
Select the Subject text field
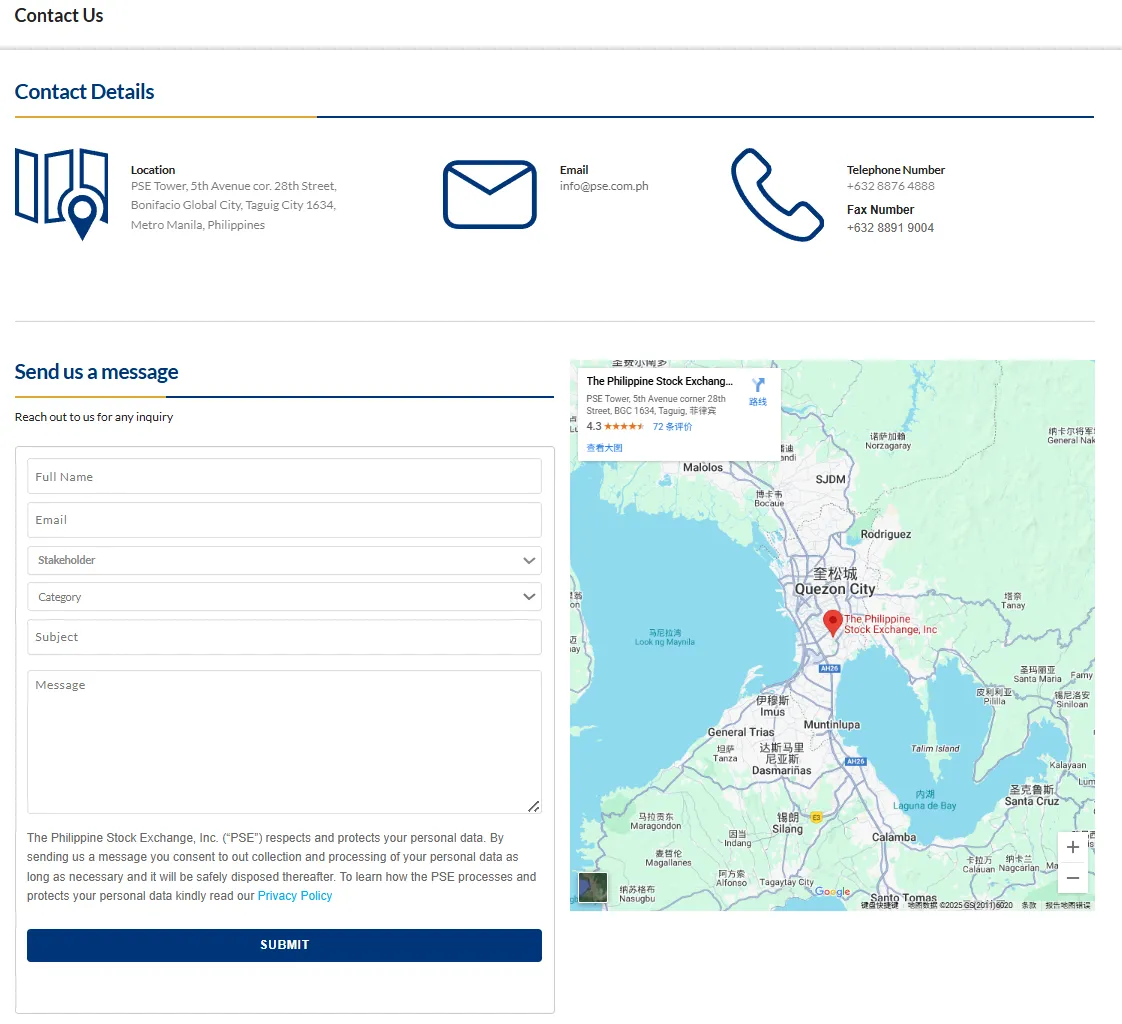(x=284, y=637)
